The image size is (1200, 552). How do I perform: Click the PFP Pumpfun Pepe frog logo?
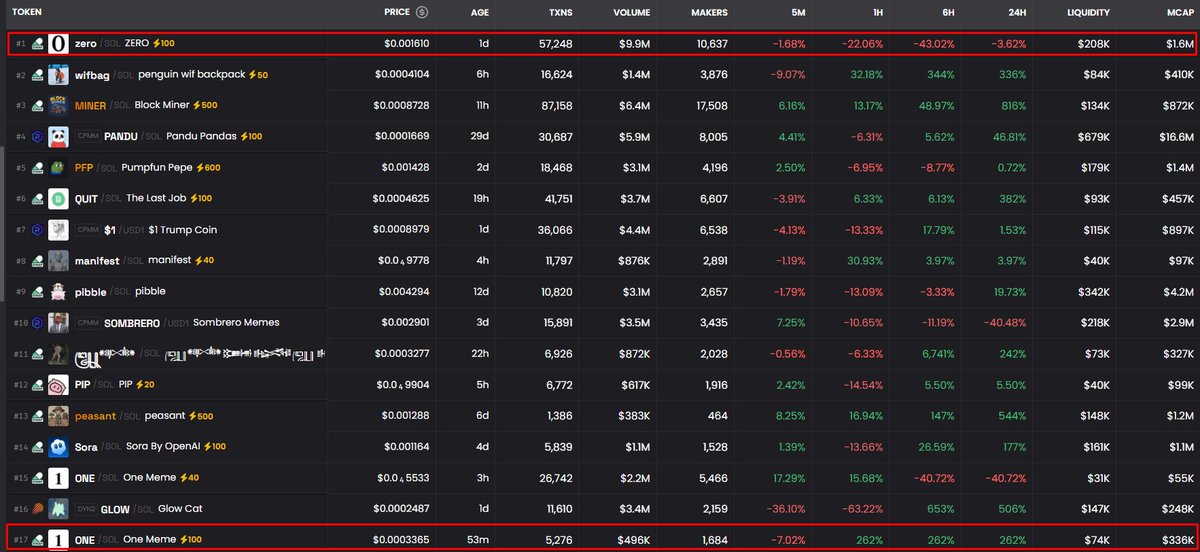[58, 168]
